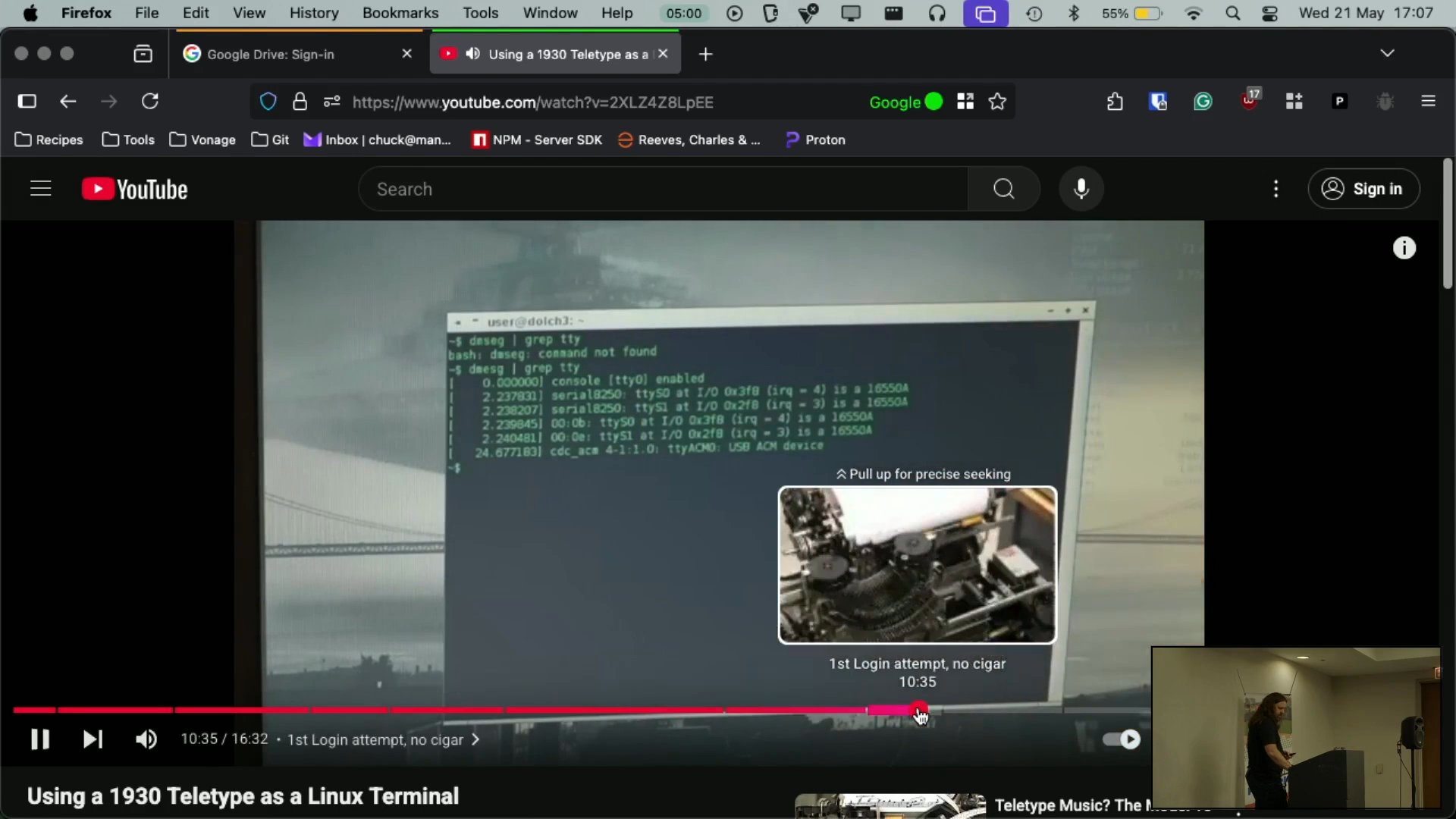Open the YouTube hamburger guide menu
The width and height of the screenshot is (1456, 819).
[x=41, y=189]
